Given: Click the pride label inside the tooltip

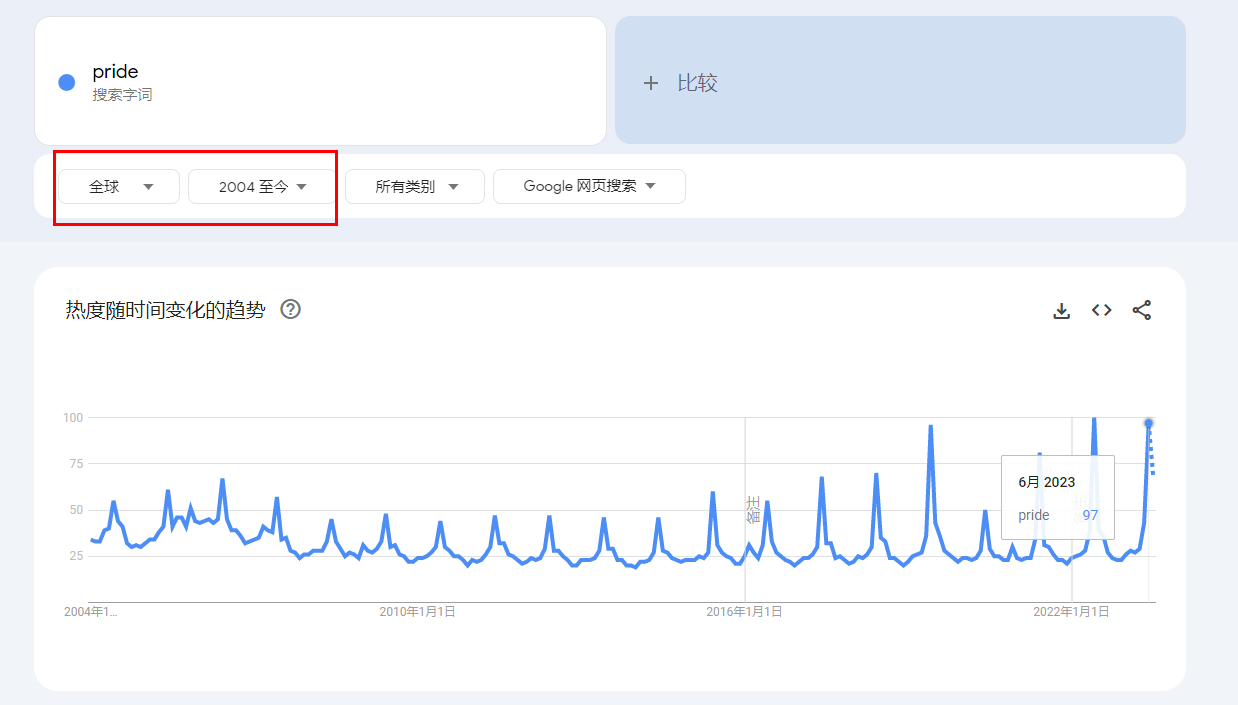Looking at the screenshot, I should click(1033, 515).
